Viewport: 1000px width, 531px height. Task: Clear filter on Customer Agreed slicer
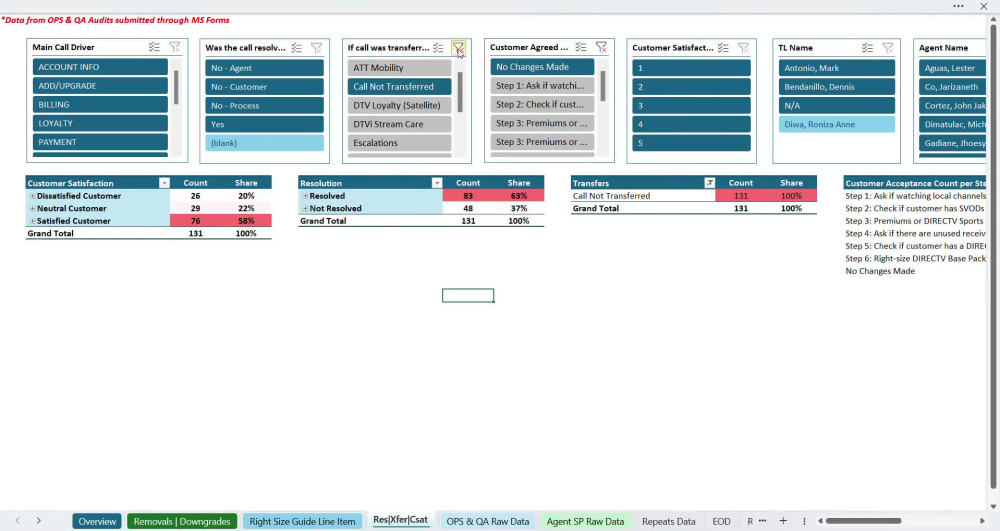pyautogui.click(x=601, y=47)
